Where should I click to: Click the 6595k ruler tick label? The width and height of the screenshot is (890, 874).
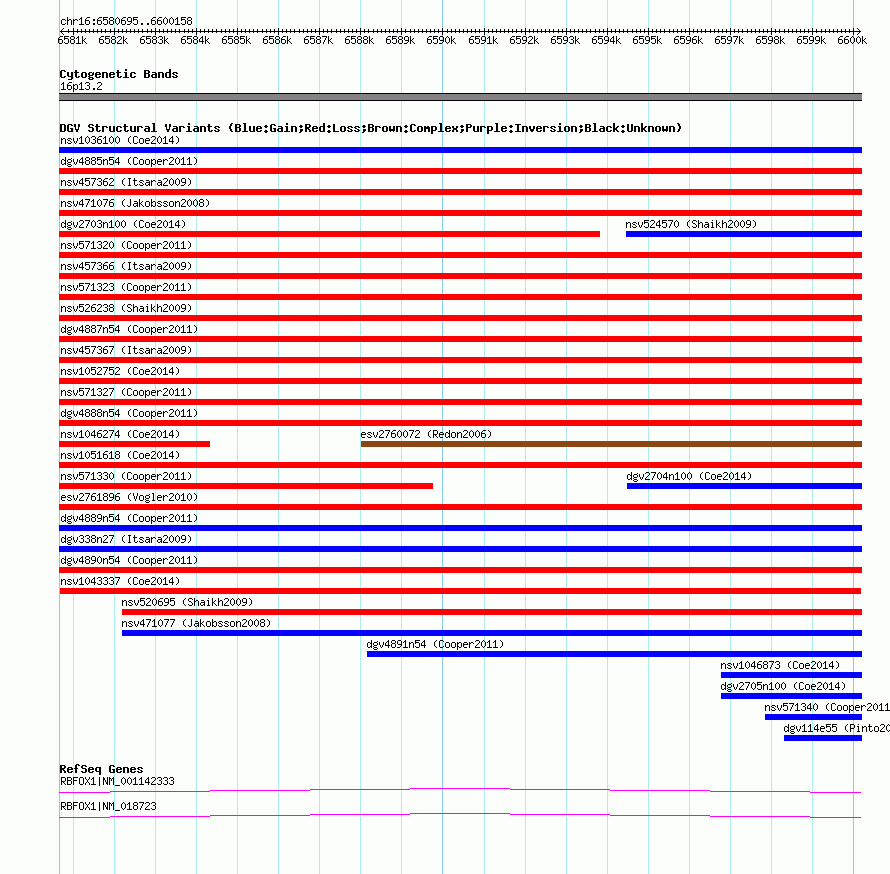[x=647, y=40]
